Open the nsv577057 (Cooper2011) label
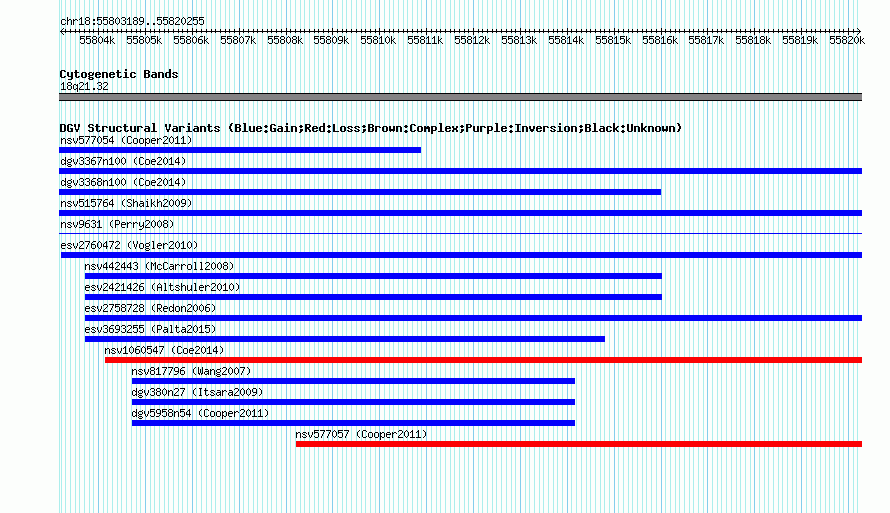This screenshot has width=890, height=513. (x=361, y=434)
